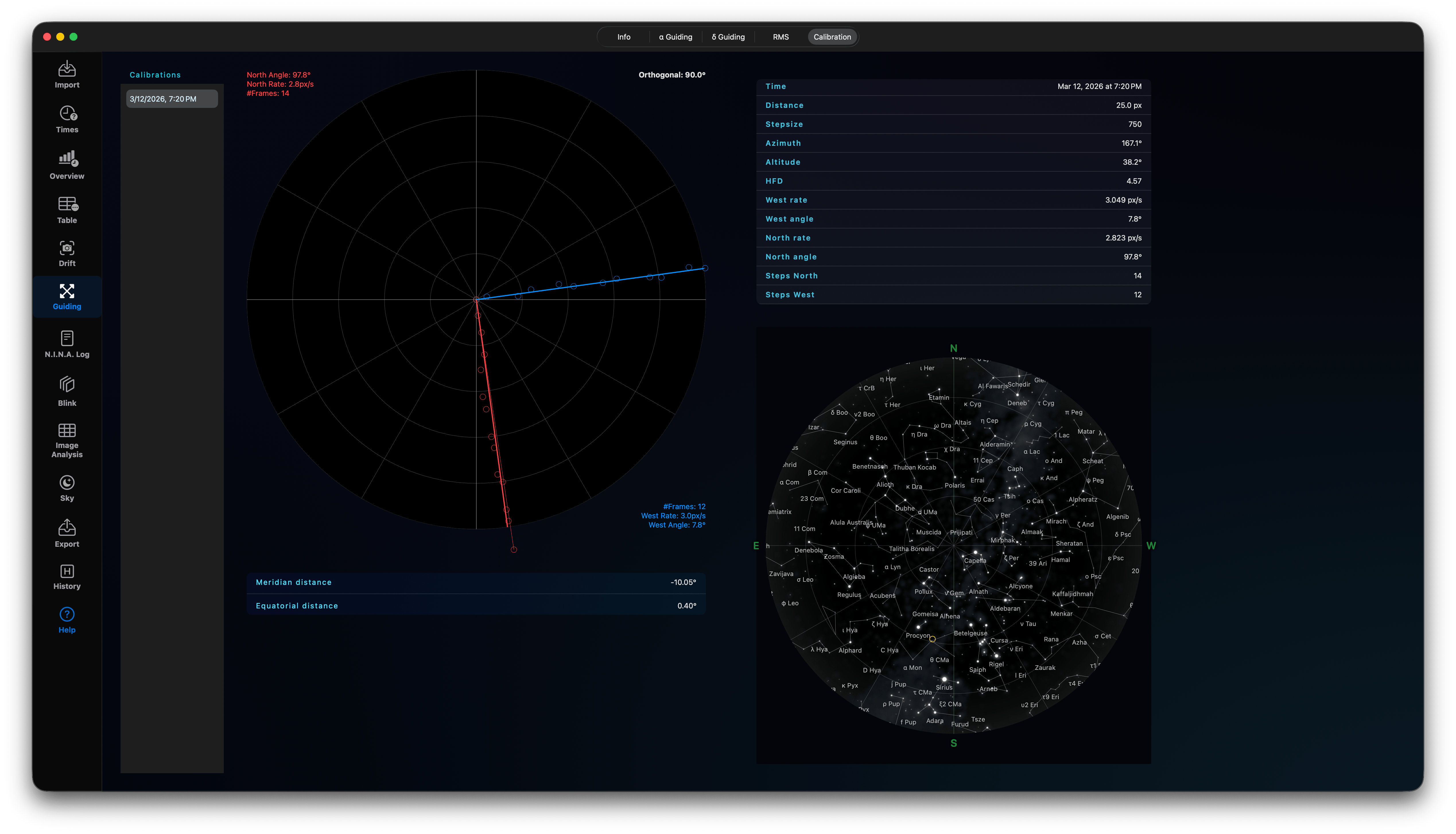Open the Import section in sidebar
This screenshot has height=834, width=1456.
(67, 74)
